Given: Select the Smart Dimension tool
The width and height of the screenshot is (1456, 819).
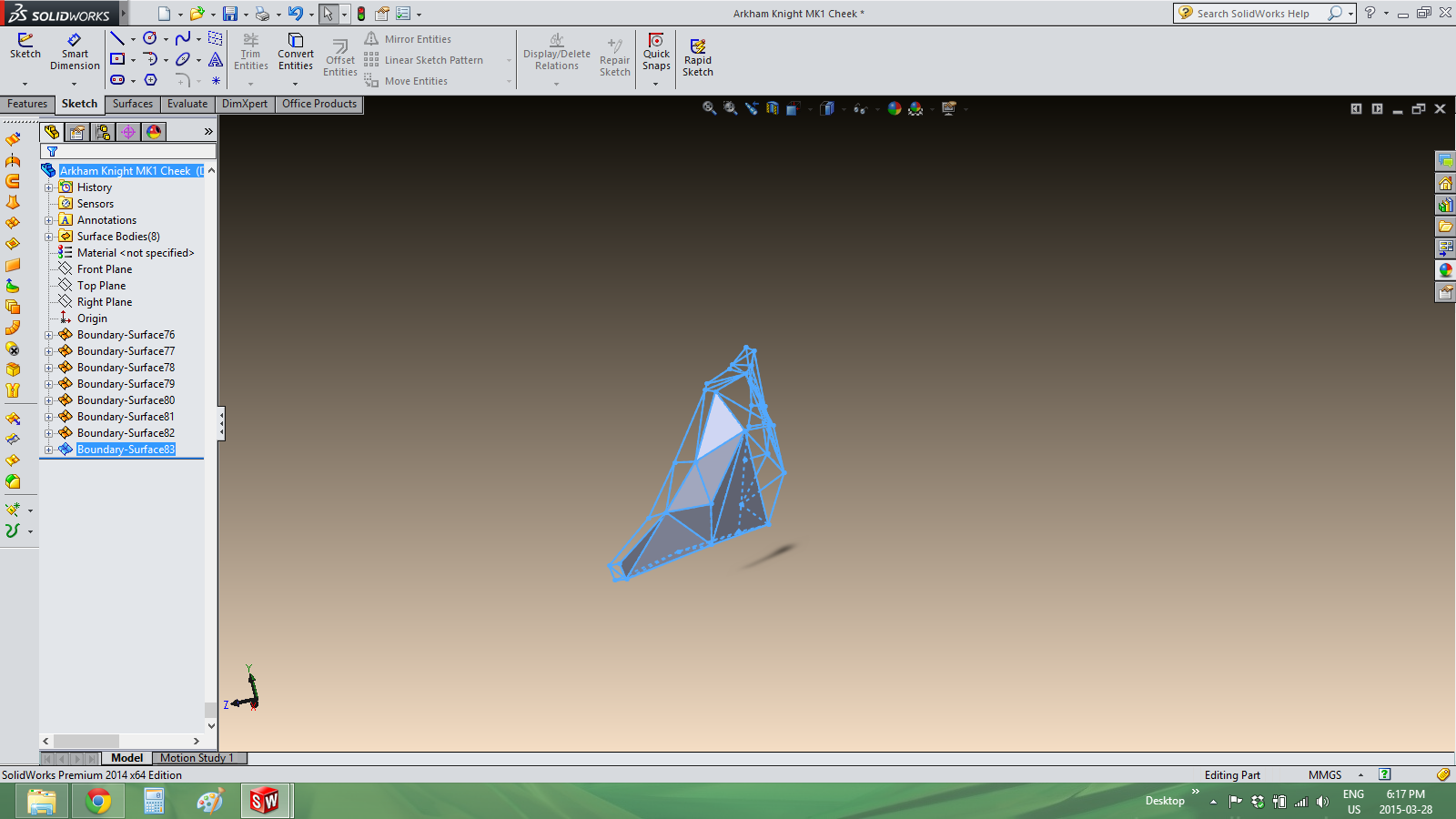Looking at the screenshot, I should pos(75,52).
